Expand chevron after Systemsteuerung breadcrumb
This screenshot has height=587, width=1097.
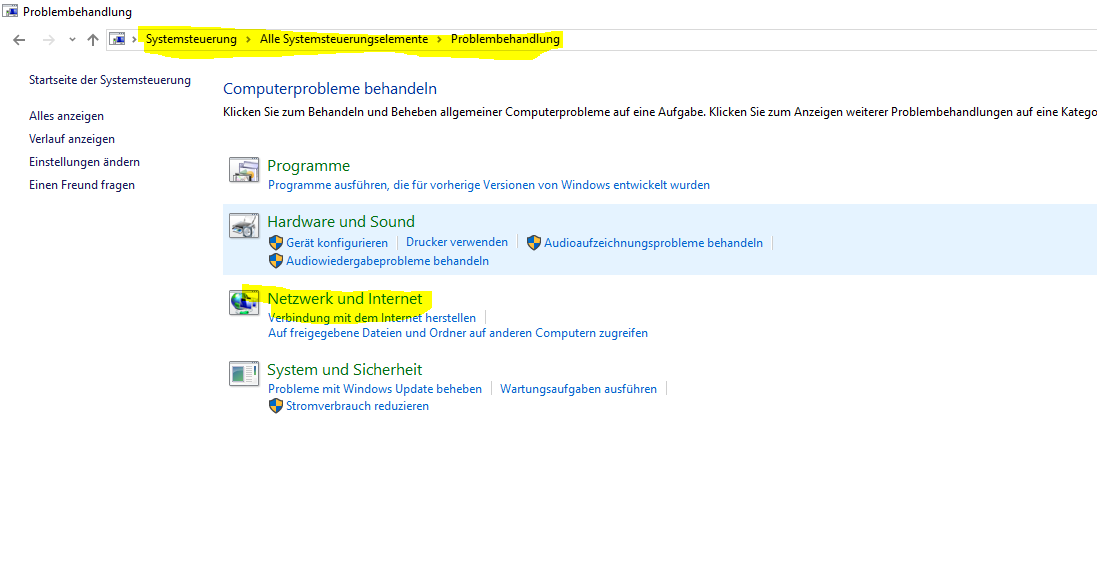coord(248,40)
